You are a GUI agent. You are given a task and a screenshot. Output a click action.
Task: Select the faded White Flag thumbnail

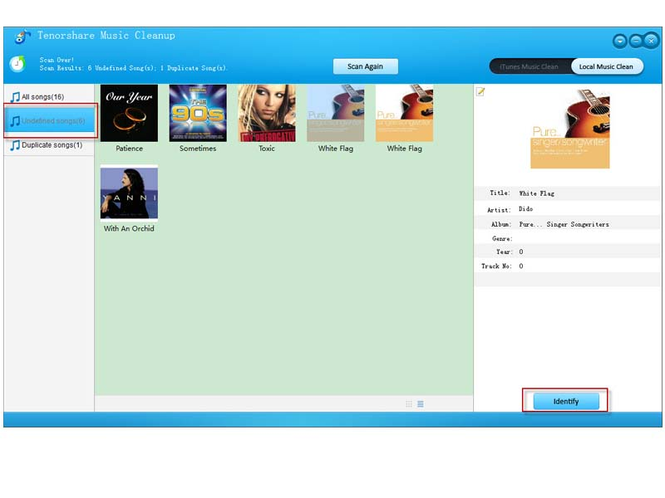[x=335, y=113]
